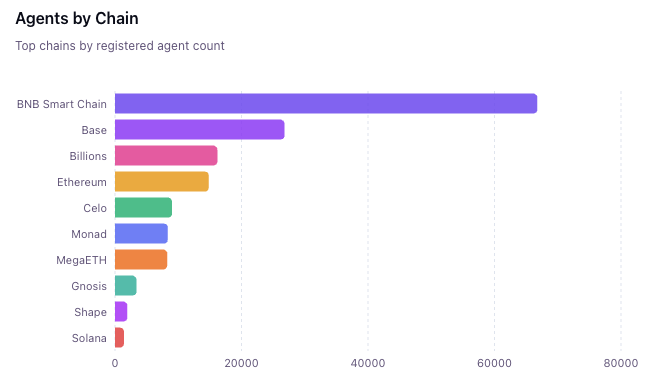Screen dimensions: 655x391
Task: Select the teal Gnosis bar
Action: click(x=126, y=285)
